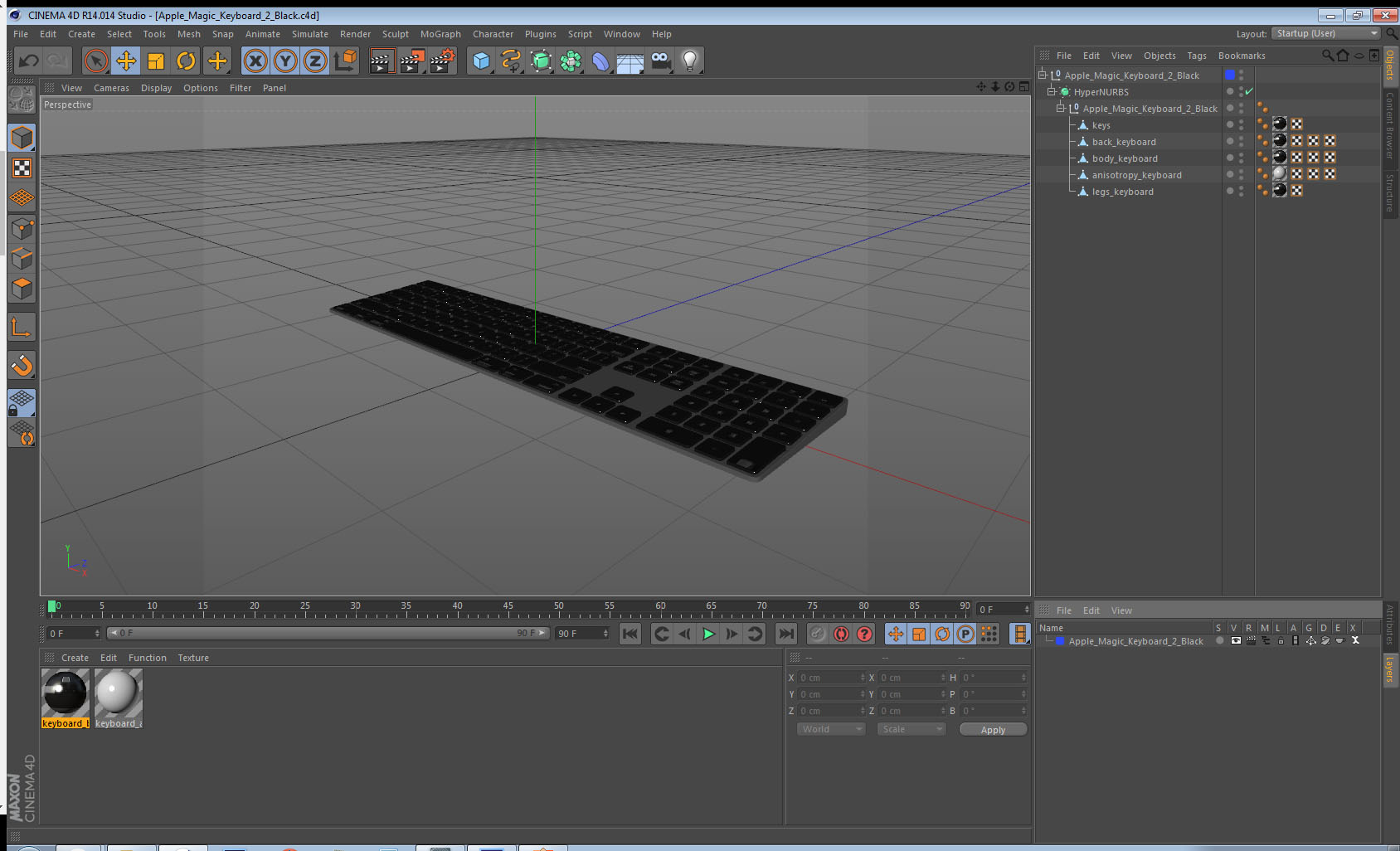Add a Light object

pos(690,61)
